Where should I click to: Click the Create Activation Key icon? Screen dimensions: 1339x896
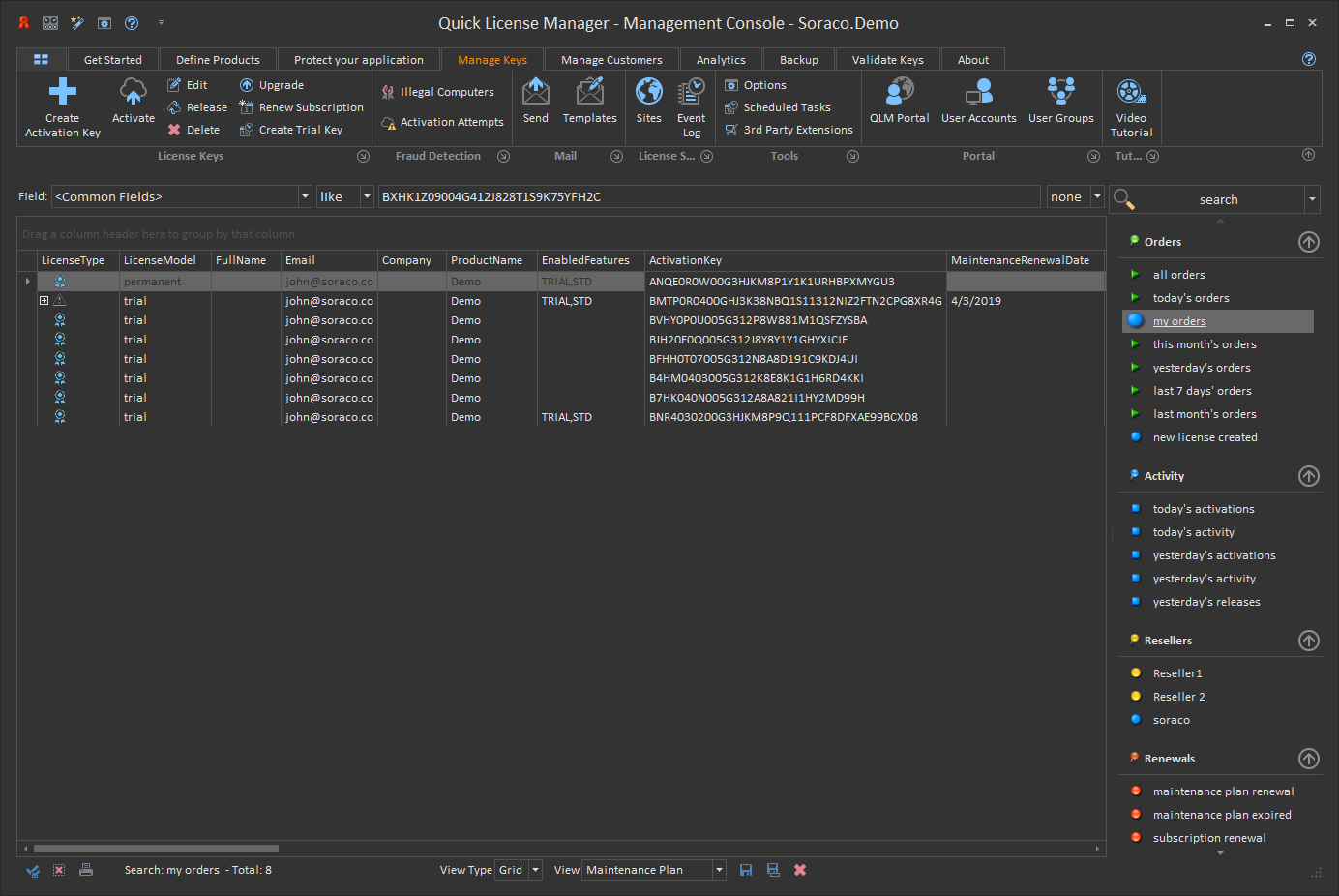[63, 93]
